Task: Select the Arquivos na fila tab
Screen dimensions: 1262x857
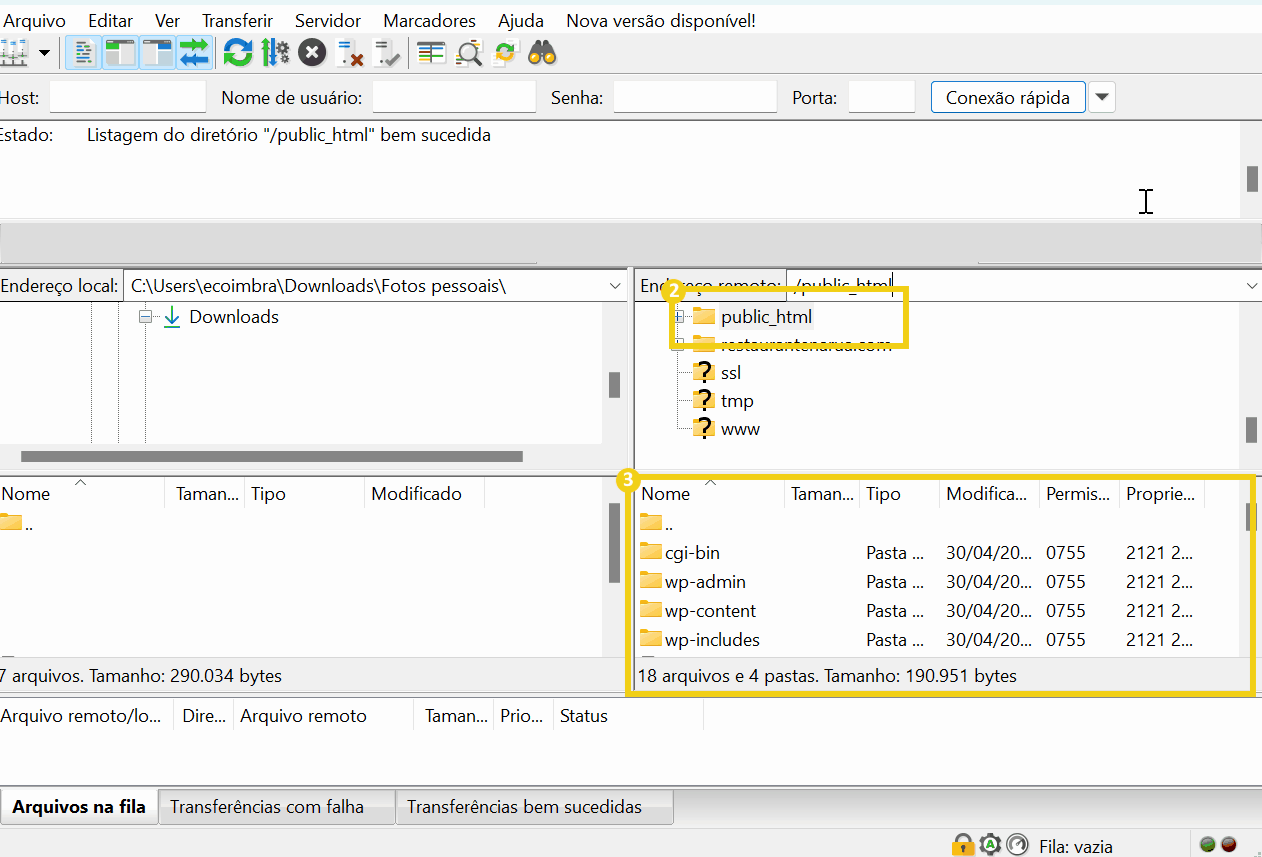Action: click(x=79, y=807)
